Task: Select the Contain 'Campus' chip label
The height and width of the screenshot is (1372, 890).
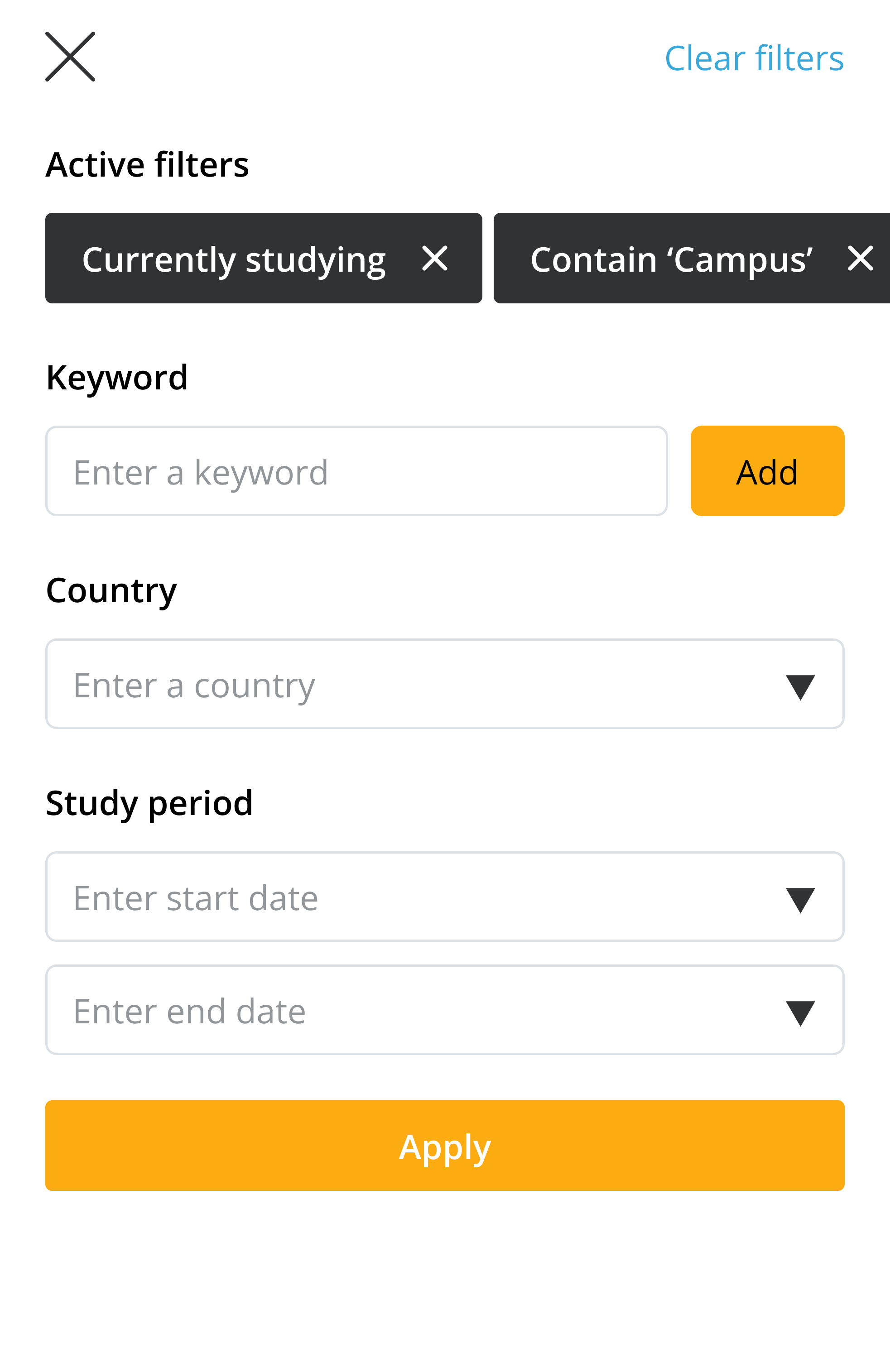Action: click(671, 259)
